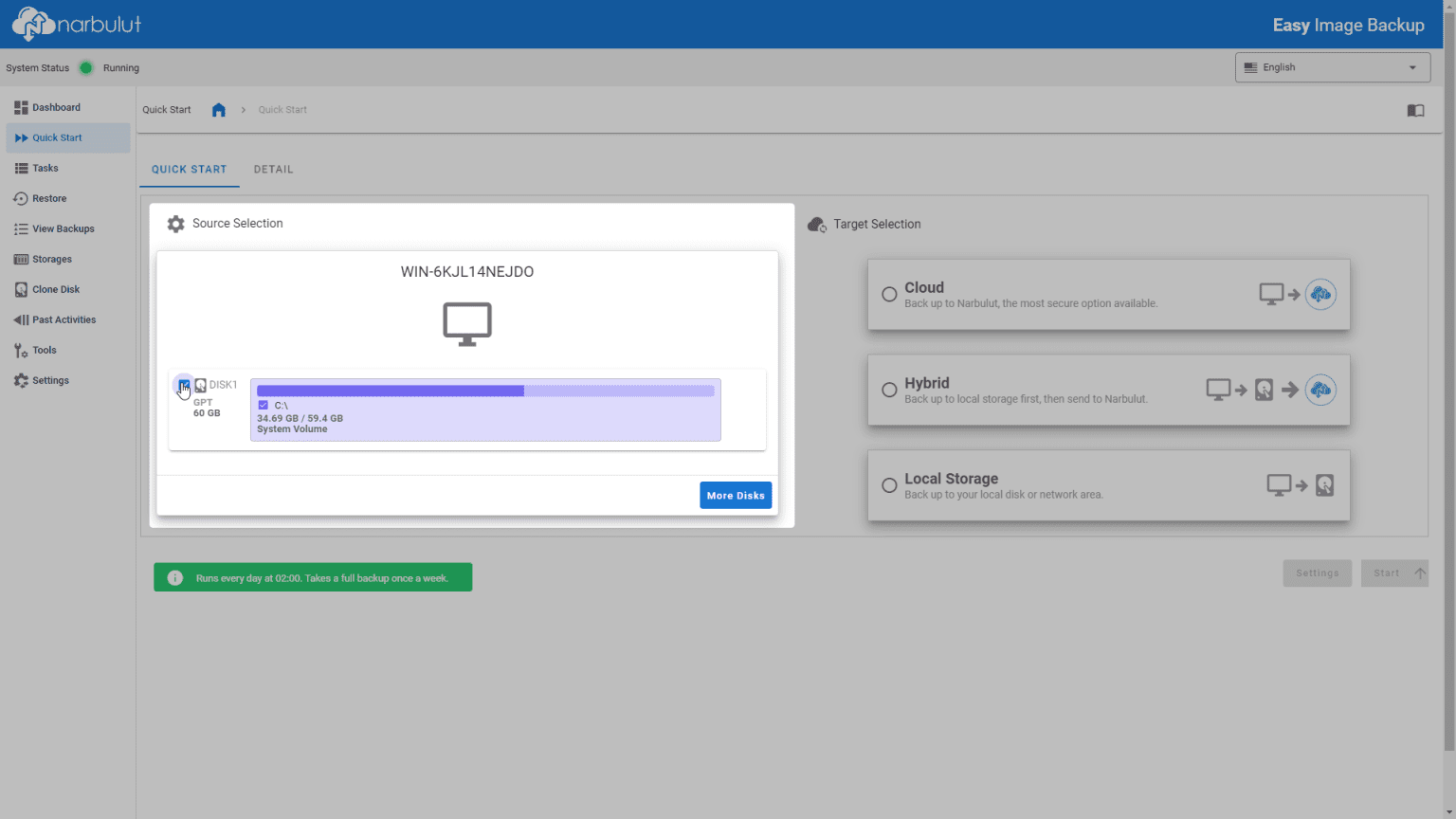
Task: Switch to the DETAIL tab
Action: coord(273,169)
